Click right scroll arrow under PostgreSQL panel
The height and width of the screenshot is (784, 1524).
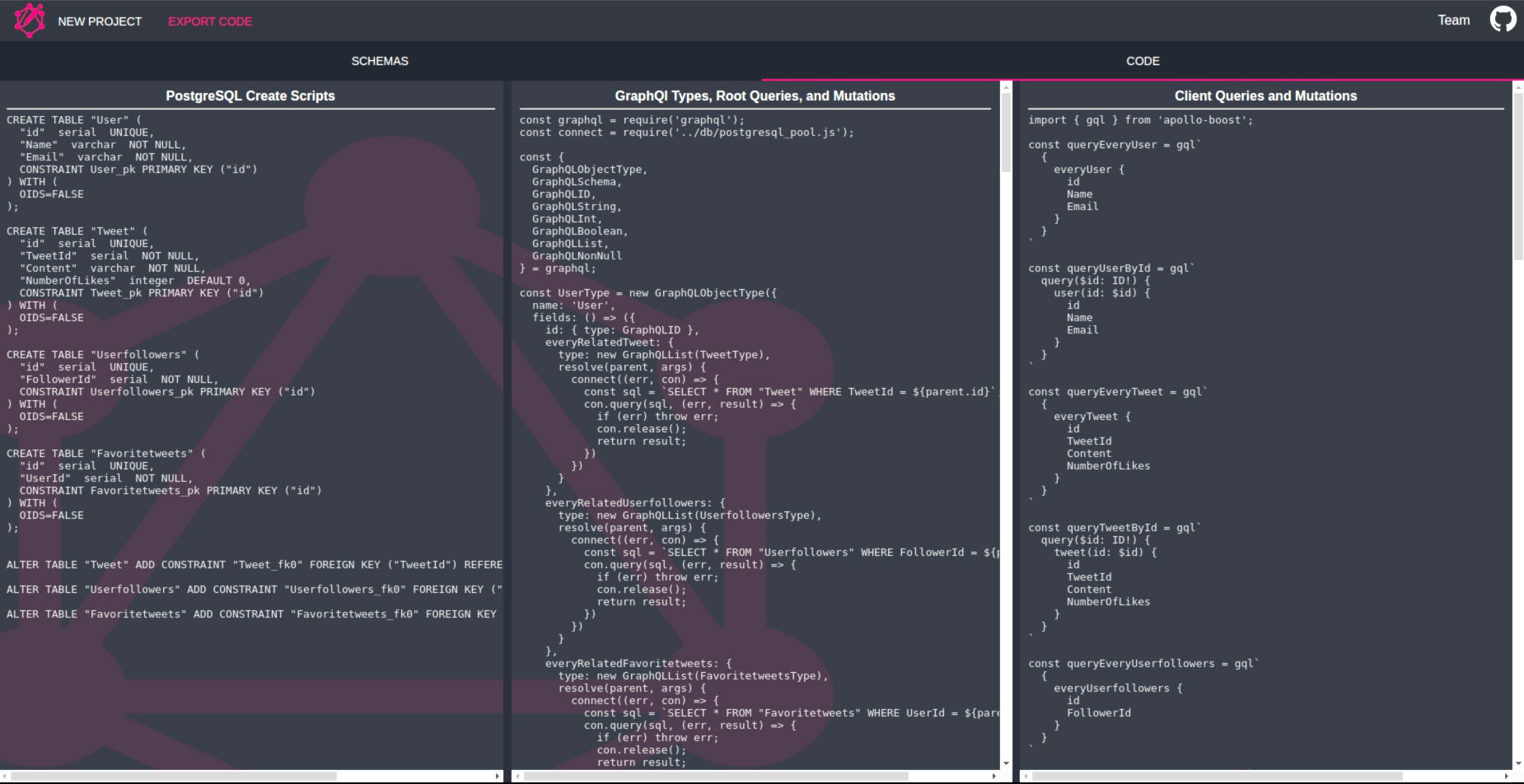pyautogui.click(x=498, y=775)
